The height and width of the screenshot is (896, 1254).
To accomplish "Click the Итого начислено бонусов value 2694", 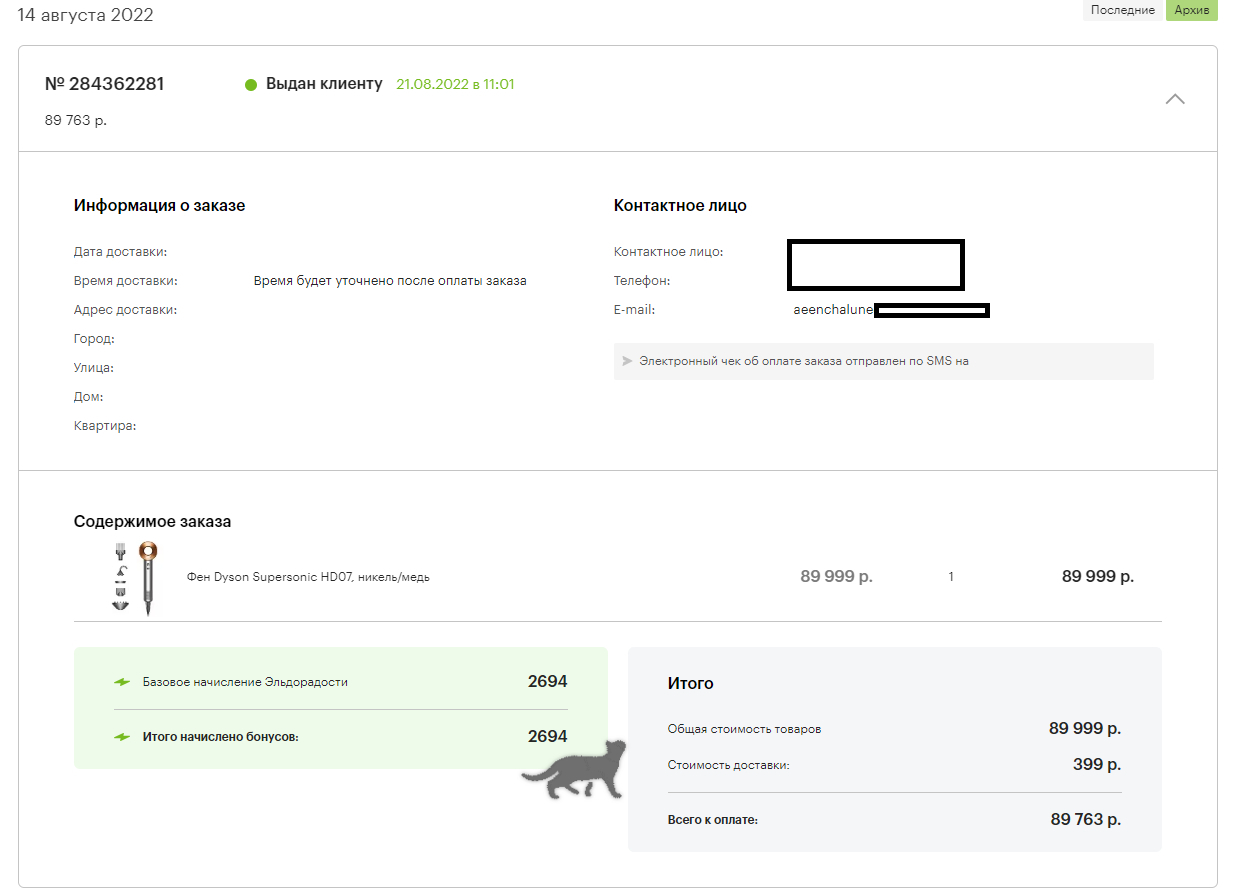I will click(x=547, y=736).
